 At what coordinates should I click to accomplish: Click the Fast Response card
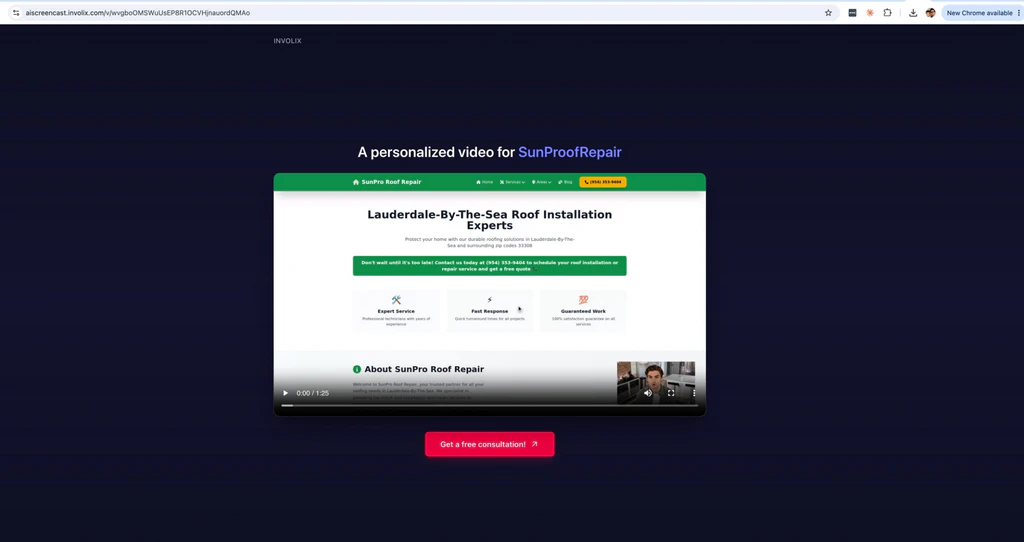[x=489, y=311]
